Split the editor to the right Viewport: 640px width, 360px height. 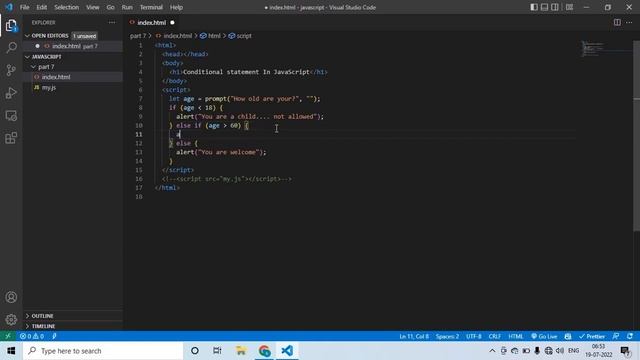617,22
